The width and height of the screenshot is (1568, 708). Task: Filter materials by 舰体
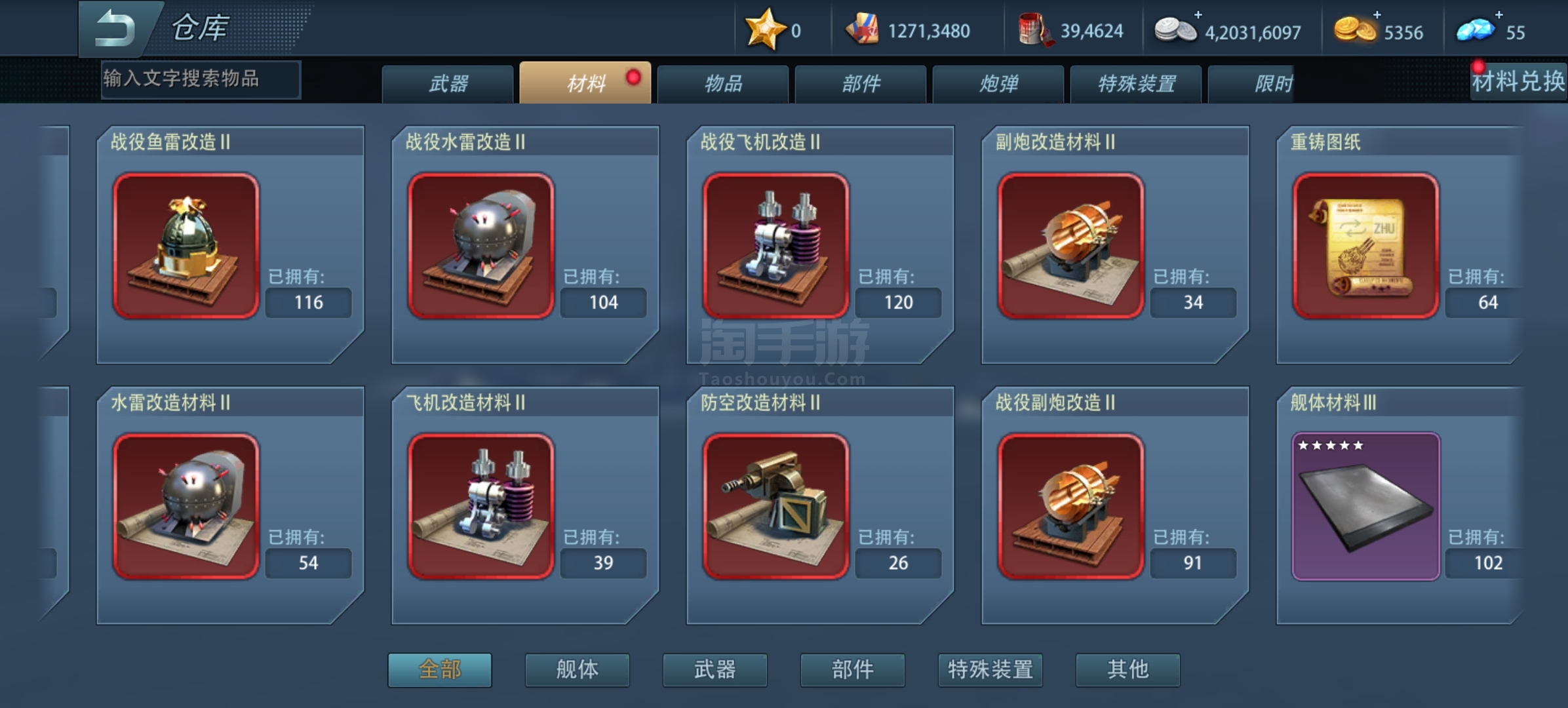578,670
